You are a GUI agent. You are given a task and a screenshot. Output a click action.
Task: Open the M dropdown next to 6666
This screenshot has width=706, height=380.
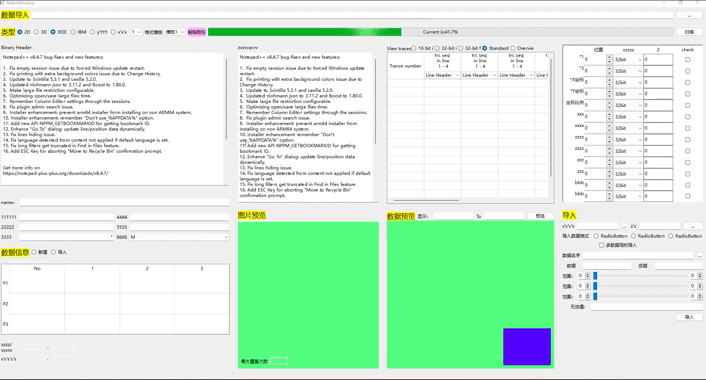[180, 237]
